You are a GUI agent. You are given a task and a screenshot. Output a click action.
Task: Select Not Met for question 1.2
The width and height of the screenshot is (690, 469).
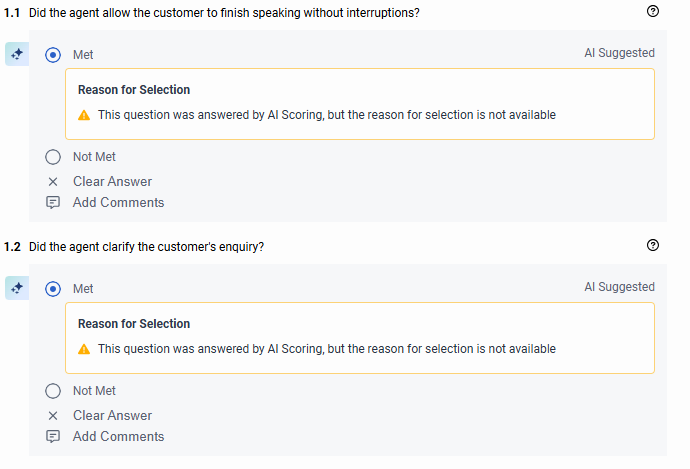[54, 391]
